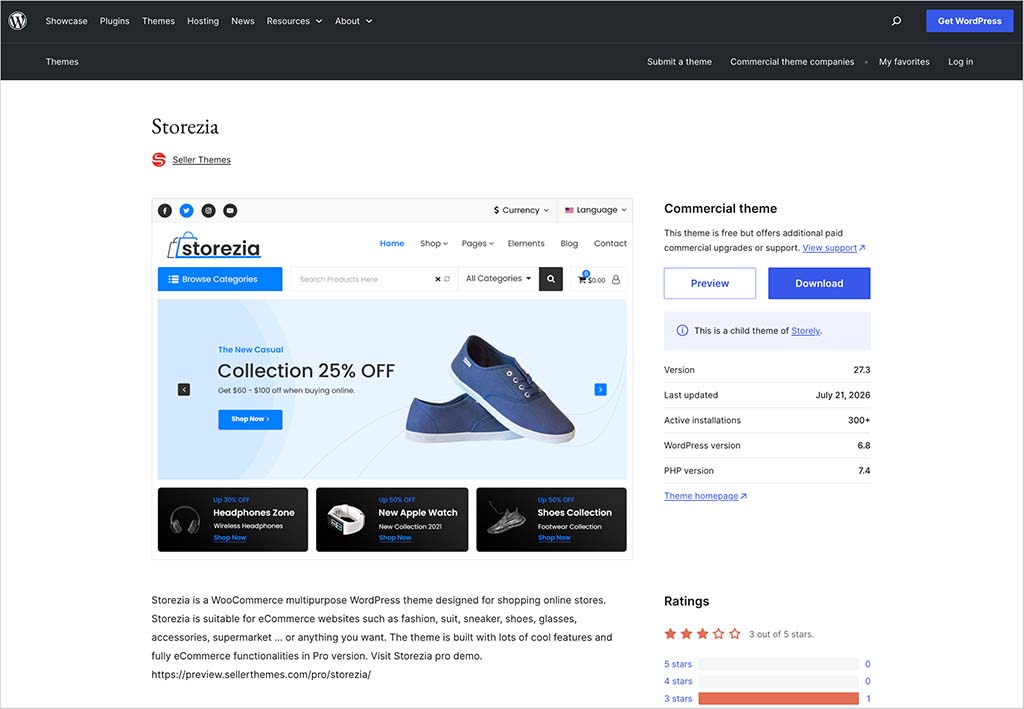Open the All Categories dropdown

(498, 279)
